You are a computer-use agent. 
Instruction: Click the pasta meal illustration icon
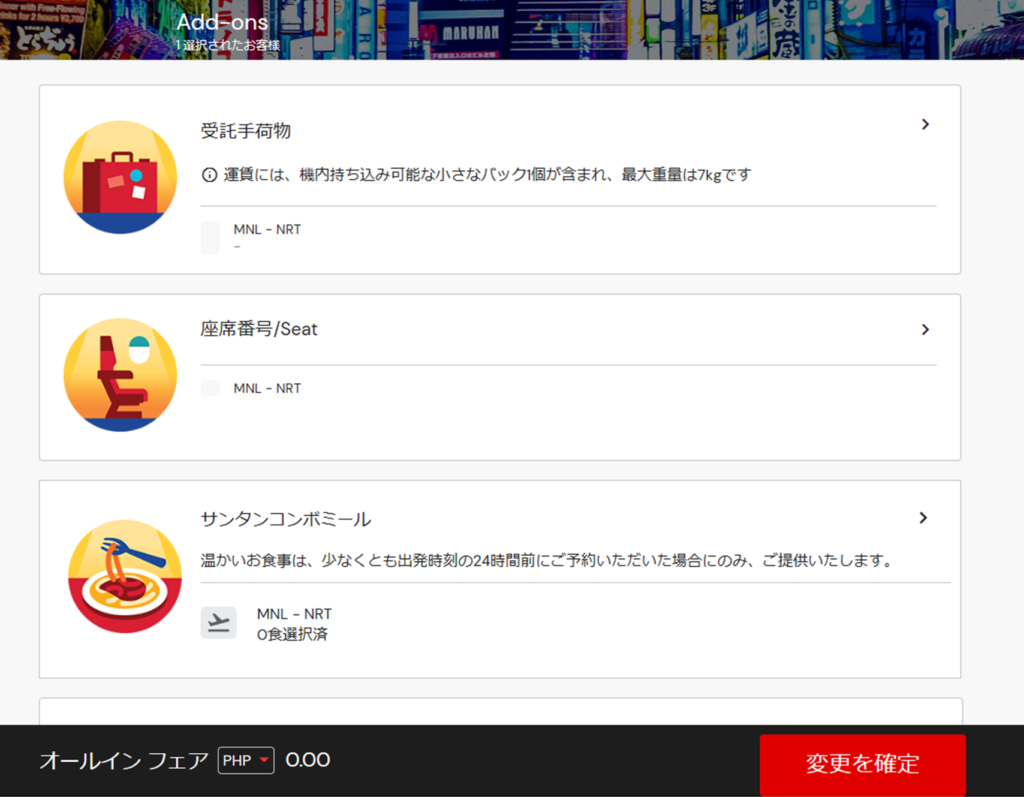coord(125,576)
